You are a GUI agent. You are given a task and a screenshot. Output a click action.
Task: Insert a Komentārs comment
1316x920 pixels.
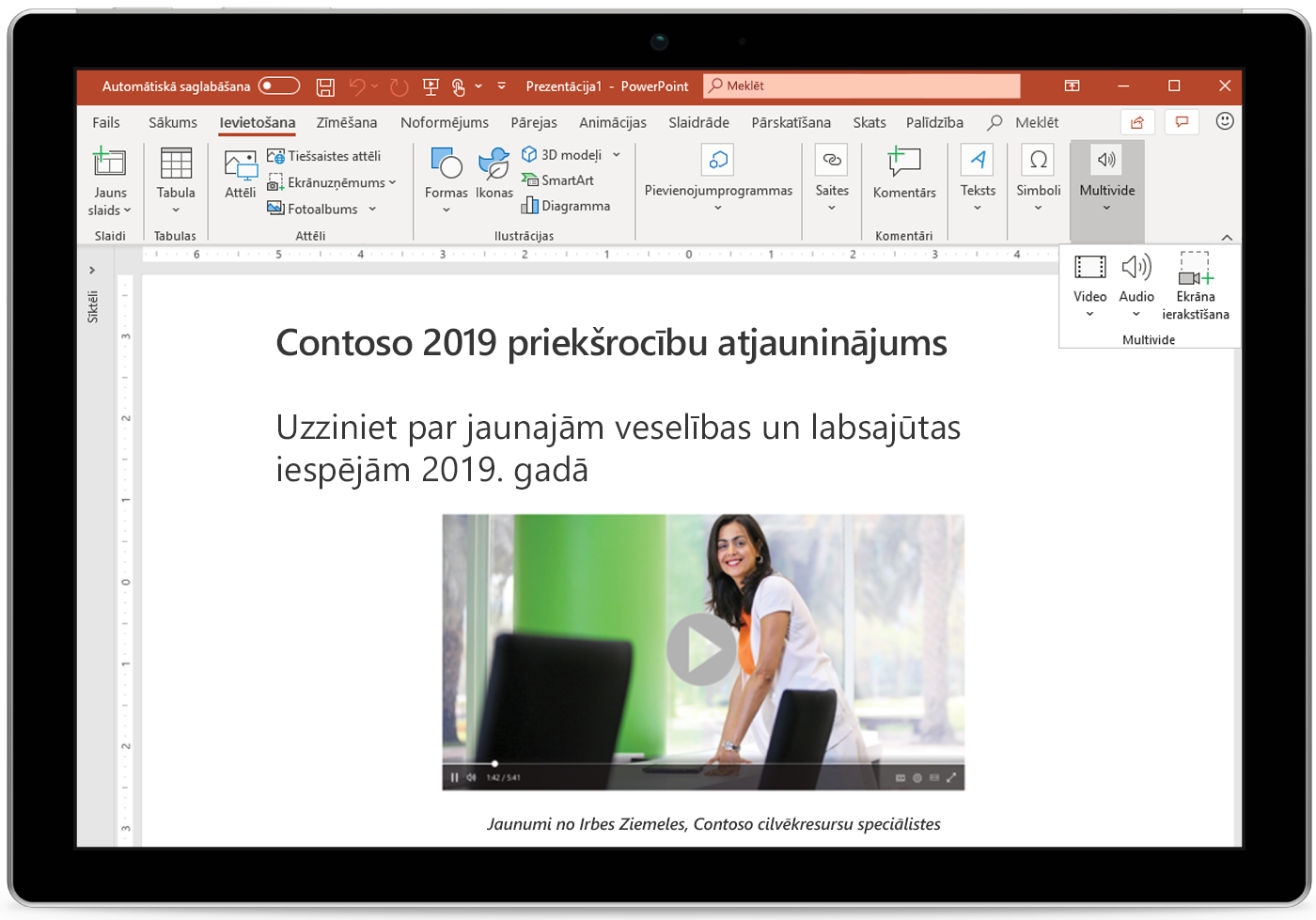[x=904, y=173]
